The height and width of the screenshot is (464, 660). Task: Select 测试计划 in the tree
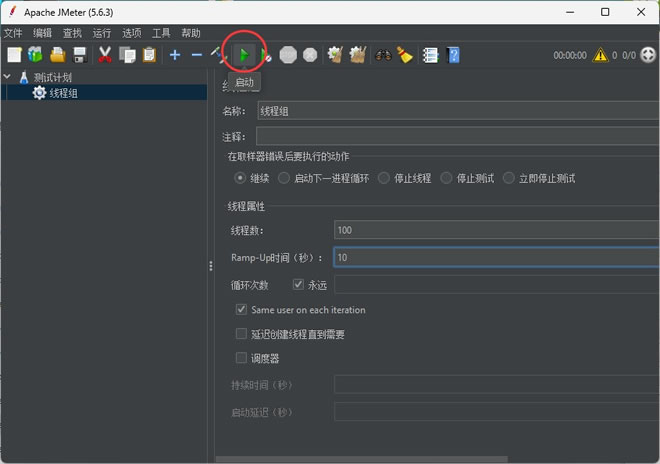click(53, 77)
